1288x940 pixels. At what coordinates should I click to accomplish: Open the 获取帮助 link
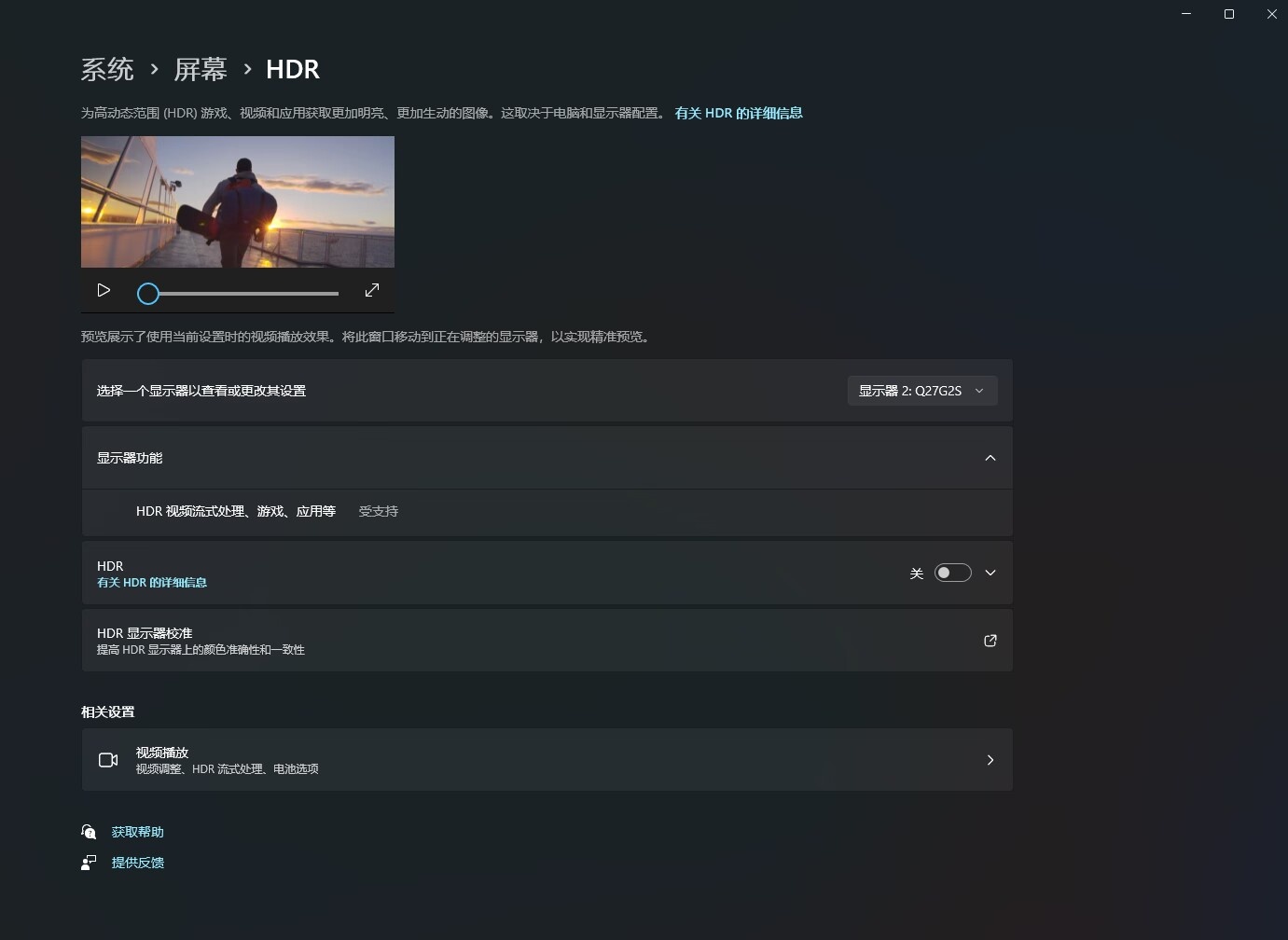tap(138, 832)
